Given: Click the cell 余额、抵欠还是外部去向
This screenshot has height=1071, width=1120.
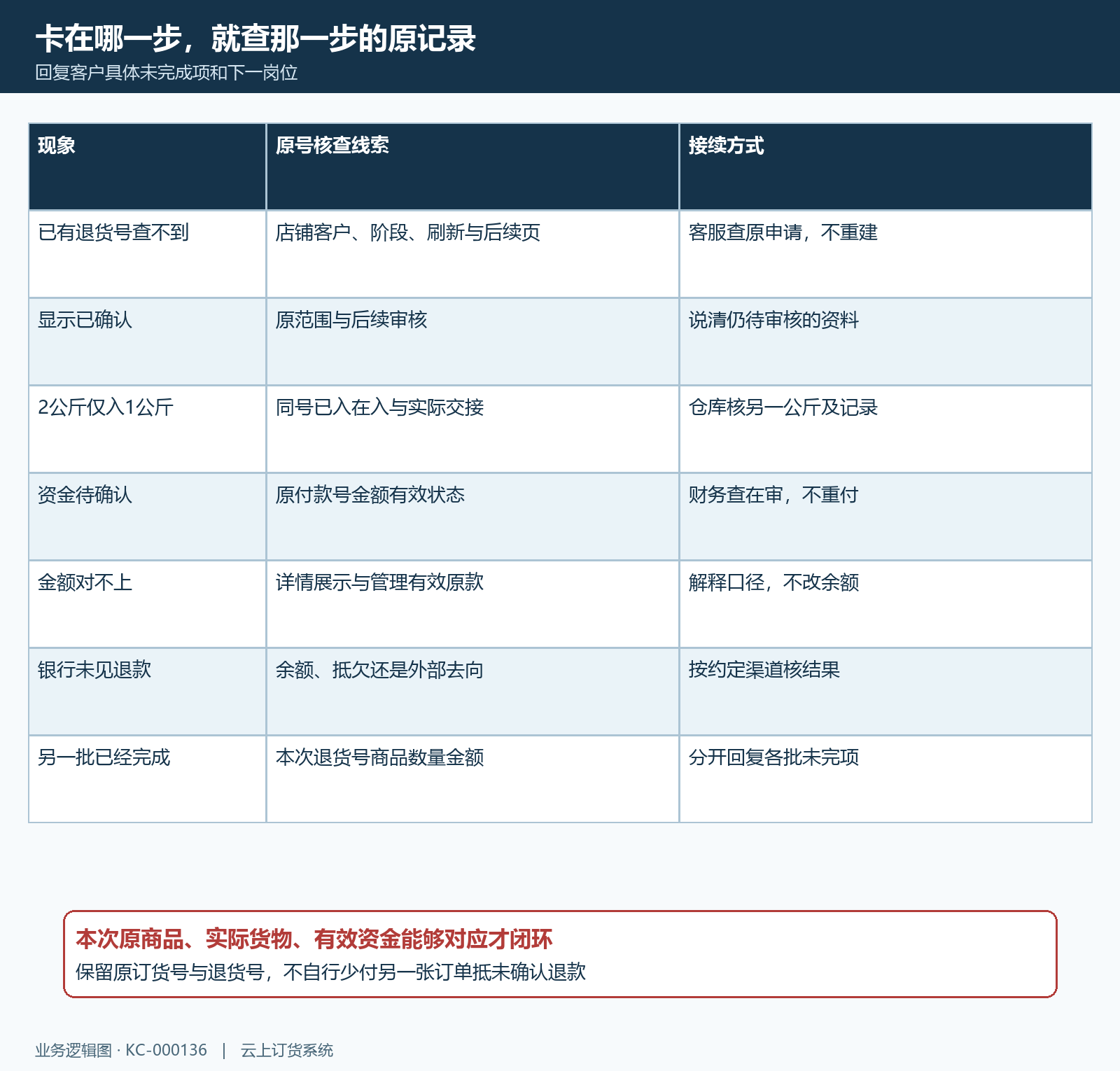Looking at the screenshot, I should (x=472, y=692).
